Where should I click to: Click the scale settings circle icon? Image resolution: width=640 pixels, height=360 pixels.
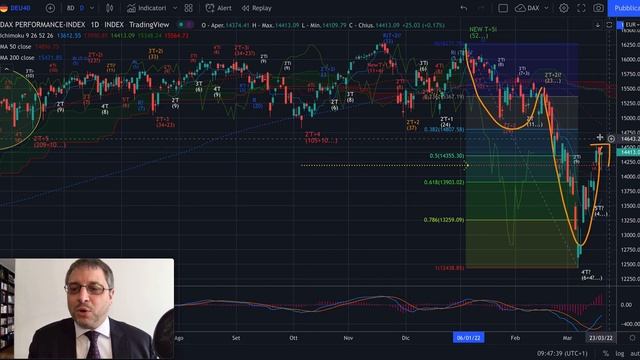[x=632, y=338]
